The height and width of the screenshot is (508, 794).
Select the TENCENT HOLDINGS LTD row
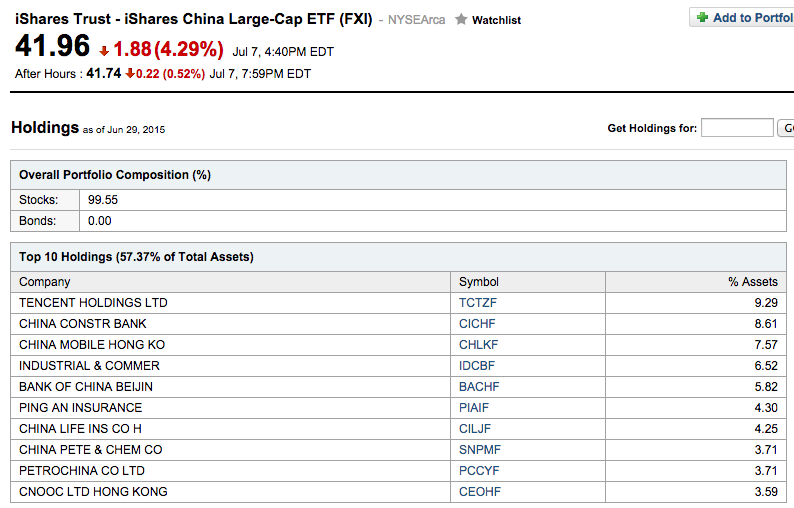(x=93, y=303)
